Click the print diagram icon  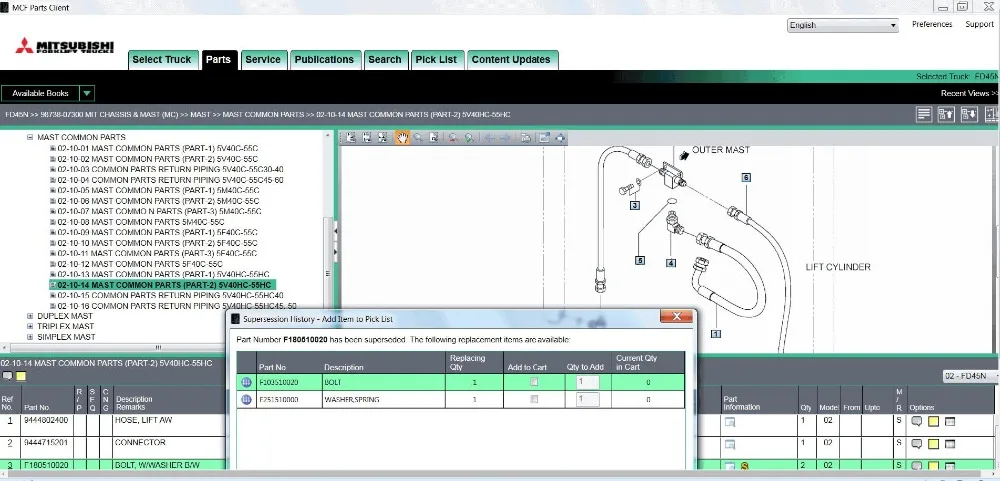[526, 137]
